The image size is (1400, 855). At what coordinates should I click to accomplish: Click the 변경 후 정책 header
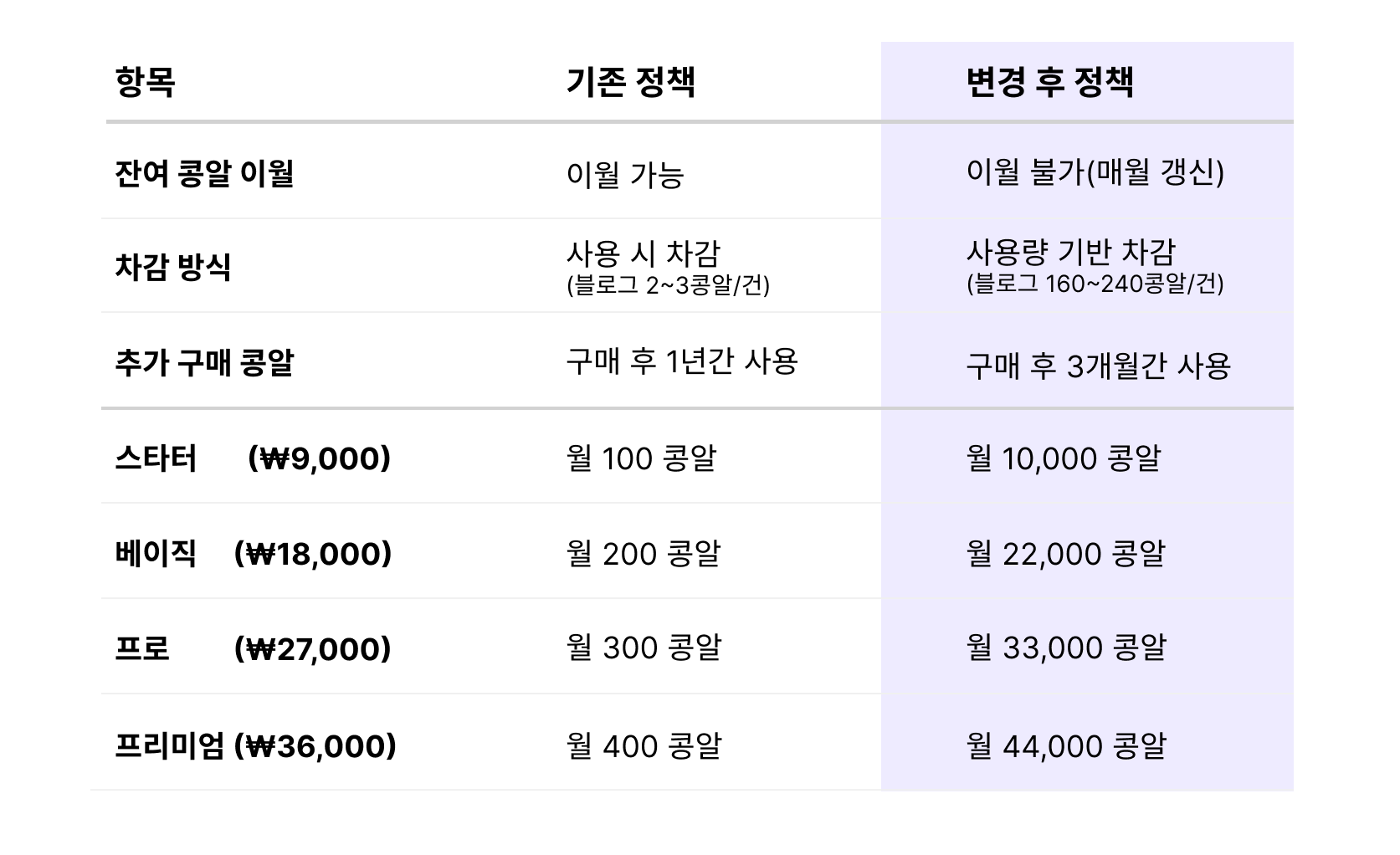pyautogui.click(x=1050, y=82)
